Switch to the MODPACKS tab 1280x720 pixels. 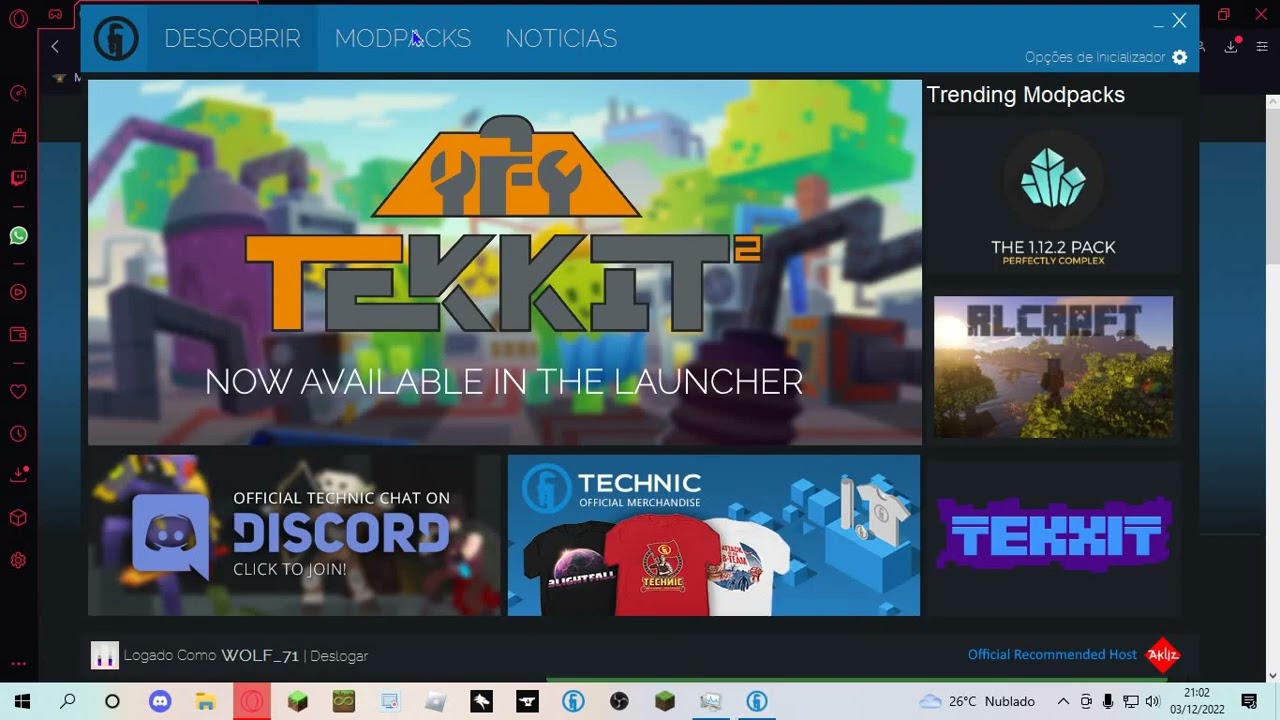point(403,38)
